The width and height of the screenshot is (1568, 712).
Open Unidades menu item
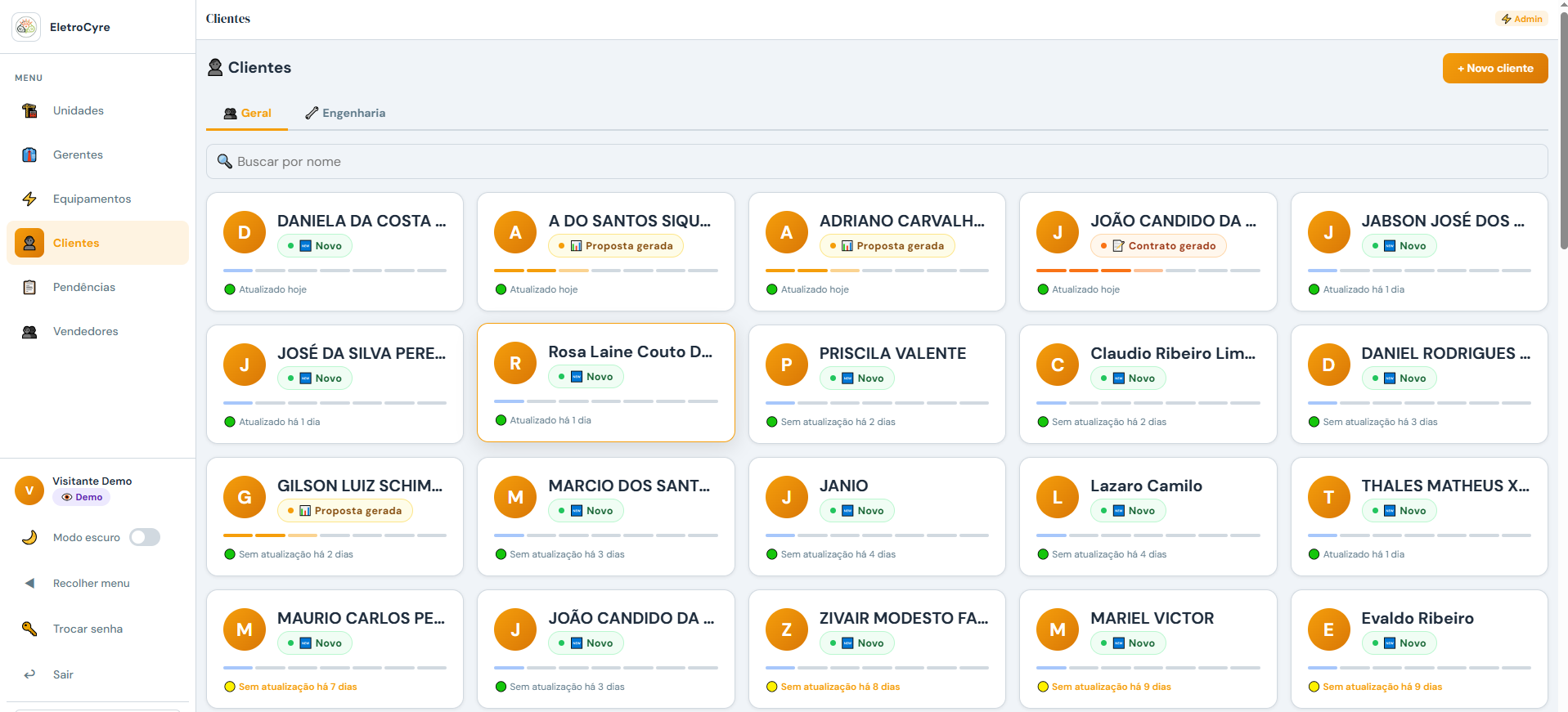click(x=97, y=110)
